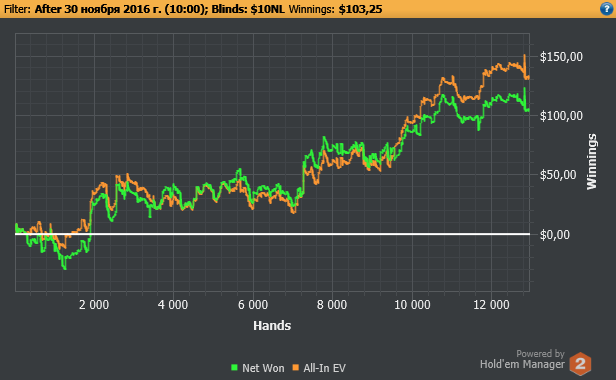Image resolution: width=616 pixels, height=380 pixels.
Task: Open the blue help question-mark icon
Action: tap(607, 9)
